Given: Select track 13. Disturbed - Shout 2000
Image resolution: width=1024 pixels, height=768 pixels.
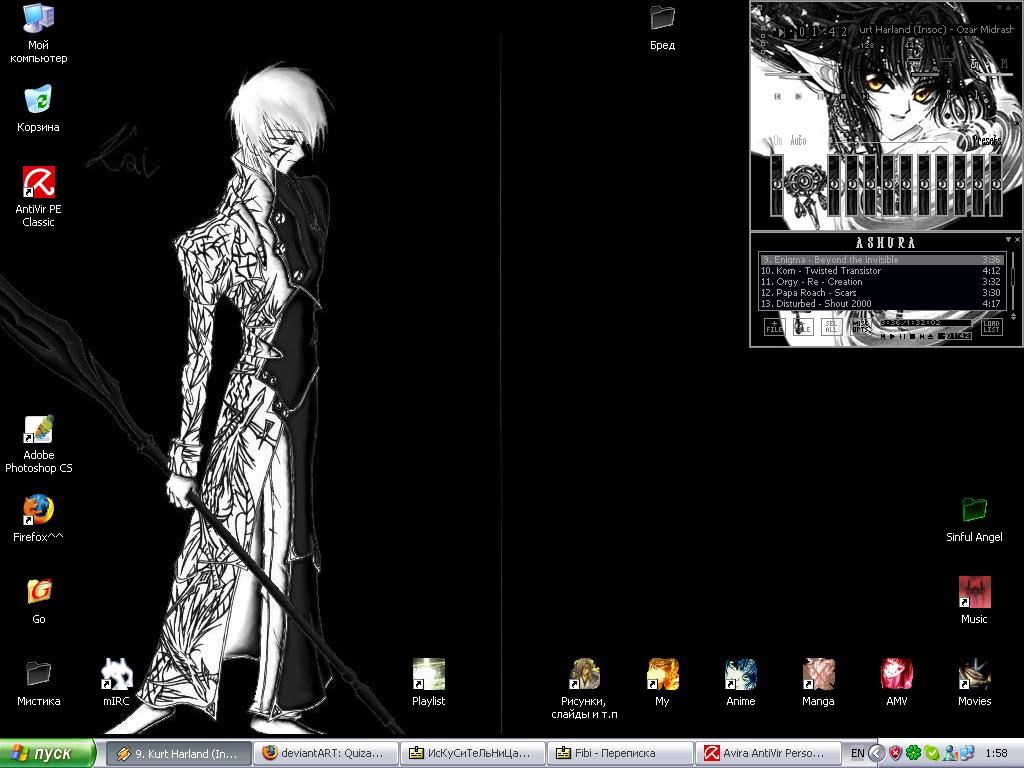Looking at the screenshot, I should (x=881, y=304).
